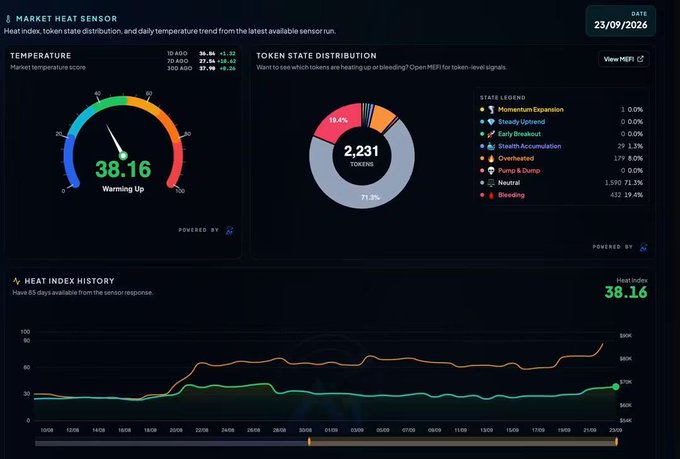Click the STATE LEGEND heading

coord(503,98)
